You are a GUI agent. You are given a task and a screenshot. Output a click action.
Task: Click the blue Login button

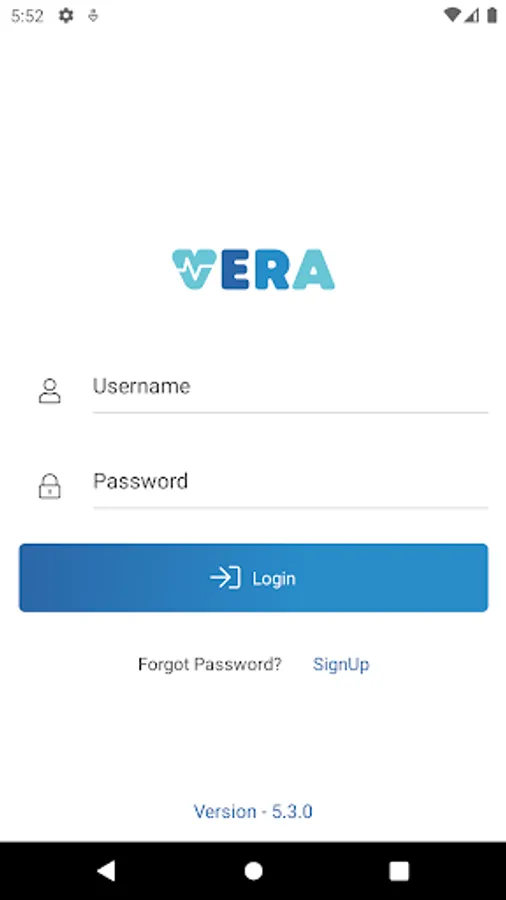(254, 577)
